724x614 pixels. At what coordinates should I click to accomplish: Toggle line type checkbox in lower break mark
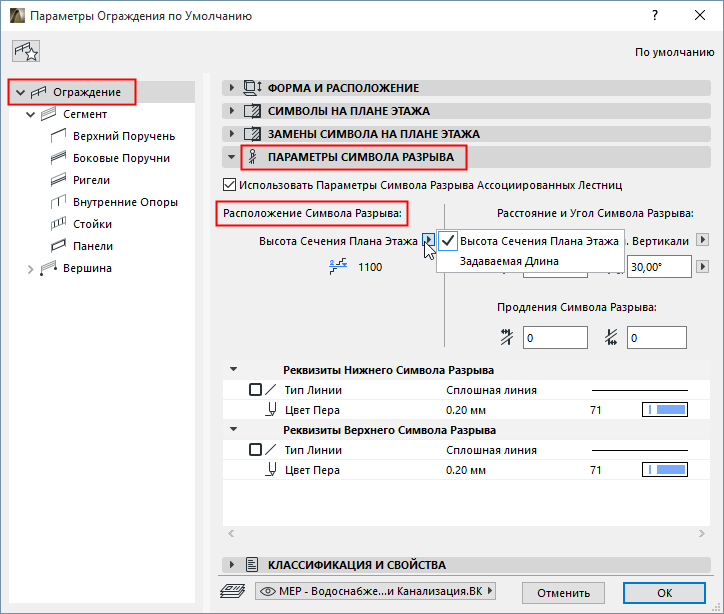255,390
